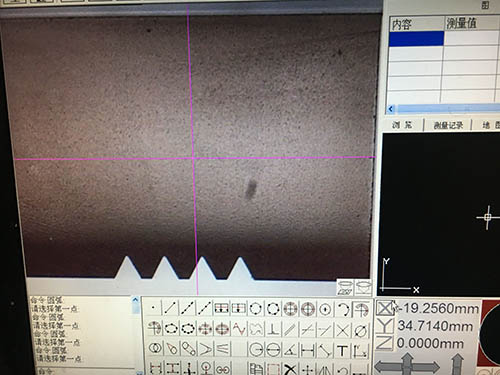Zero the Y axis readout
Image resolution: width=500 pixels, height=375 pixels.
point(384,326)
